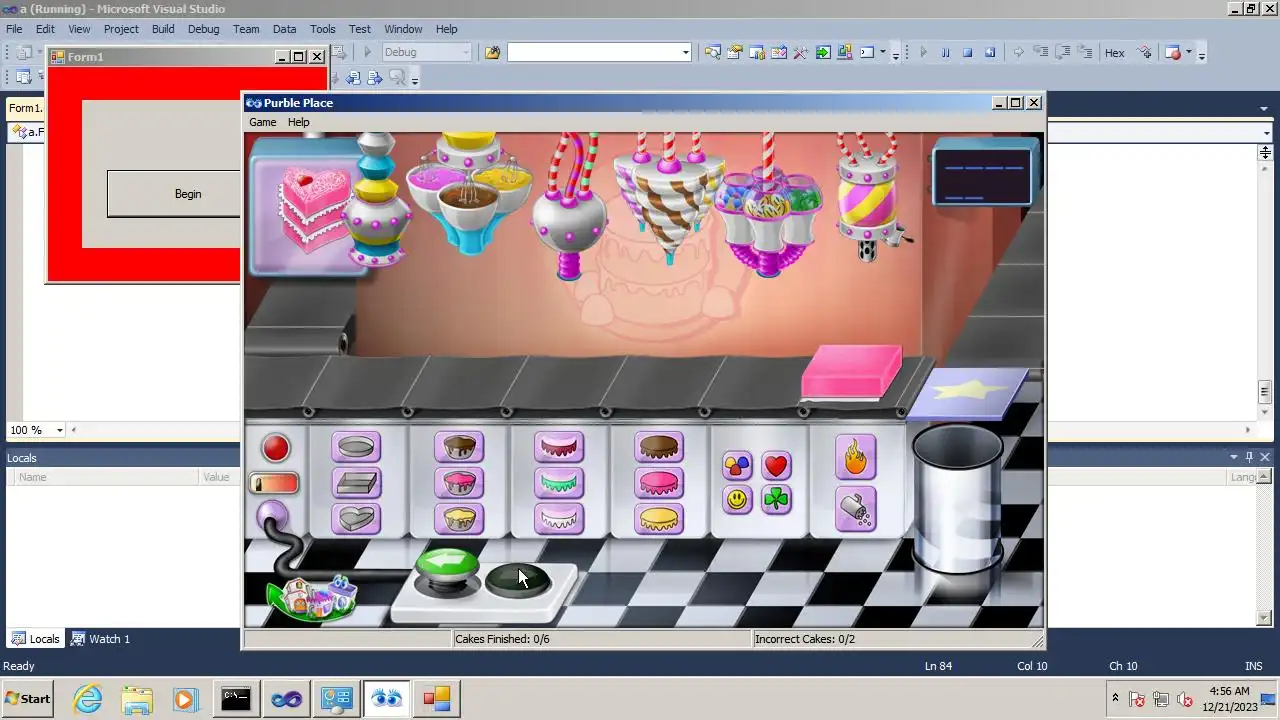Choose the chocolate batter flavor
The image size is (1280, 720).
(x=459, y=447)
